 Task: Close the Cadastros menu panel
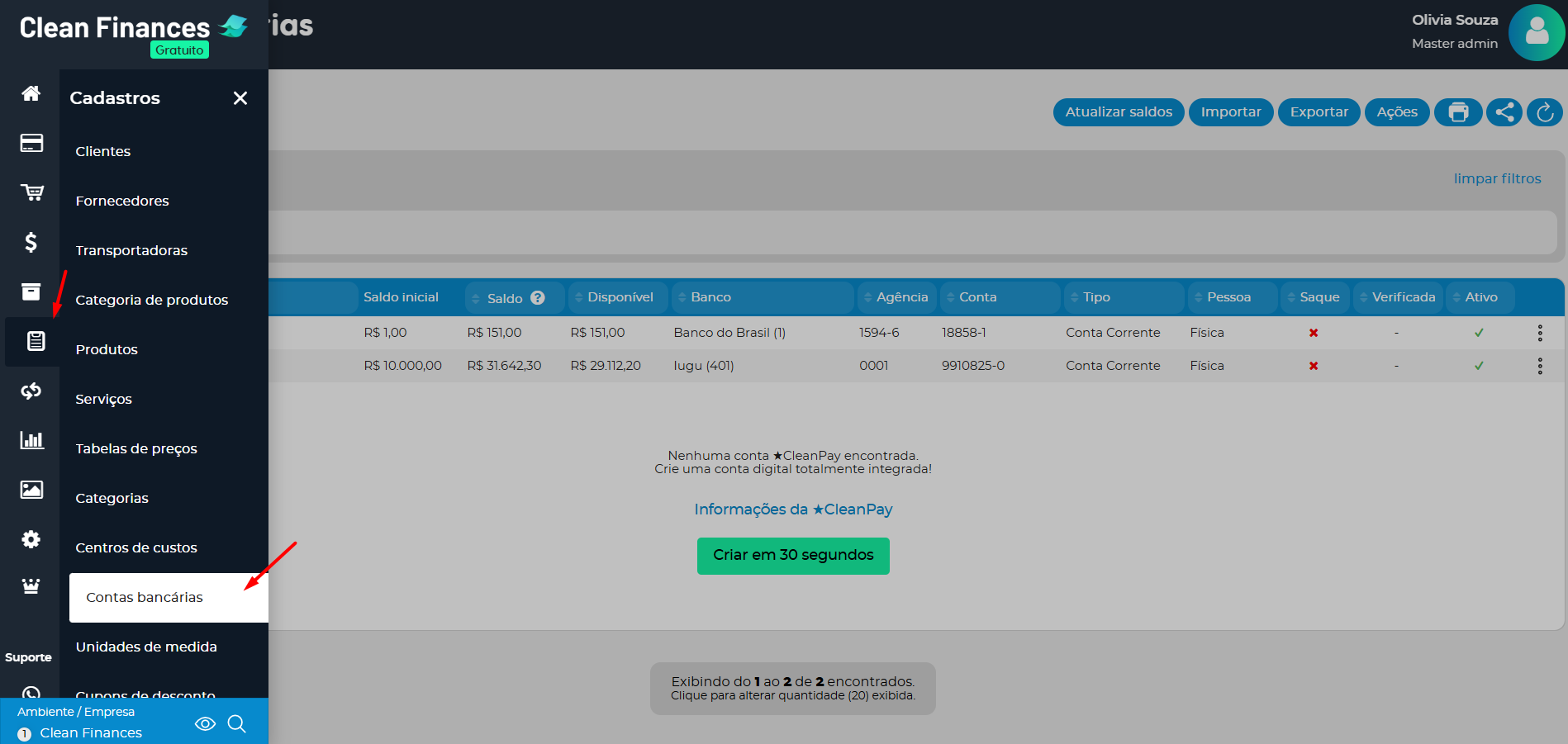pyautogui.click(x=240, y=98)
